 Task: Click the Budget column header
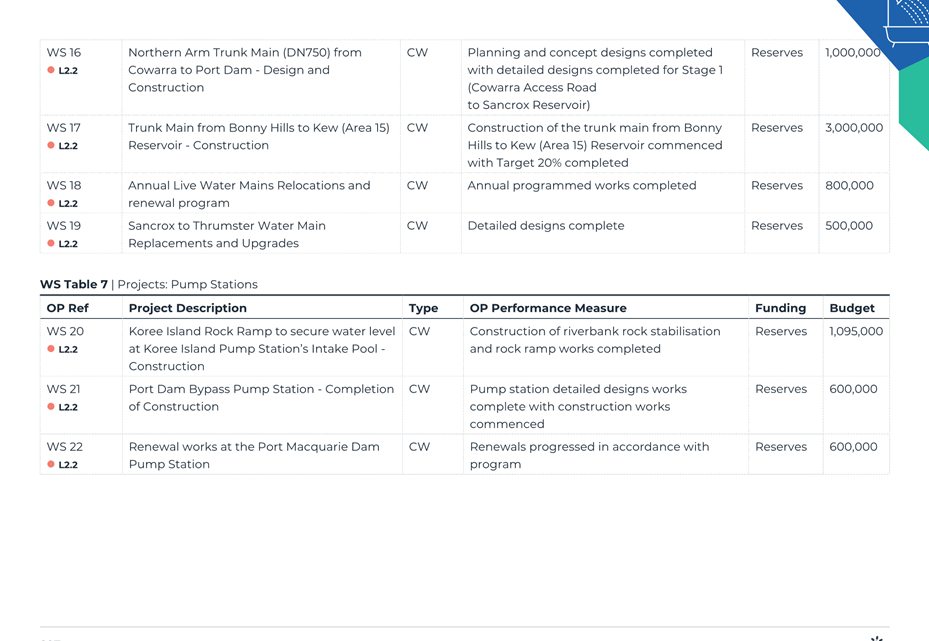(852, 308)
